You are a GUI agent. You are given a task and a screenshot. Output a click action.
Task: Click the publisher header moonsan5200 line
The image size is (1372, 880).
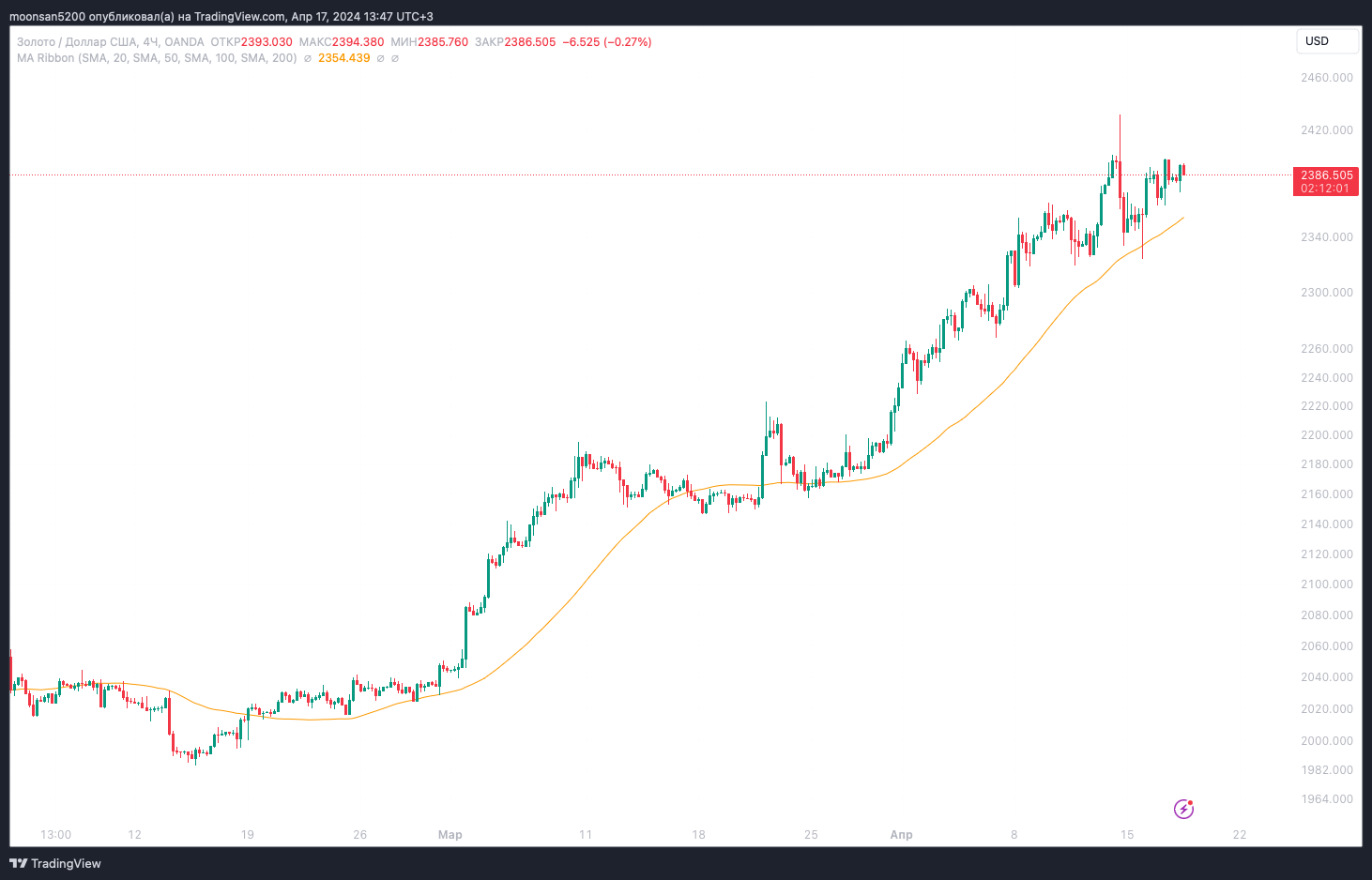221,17
